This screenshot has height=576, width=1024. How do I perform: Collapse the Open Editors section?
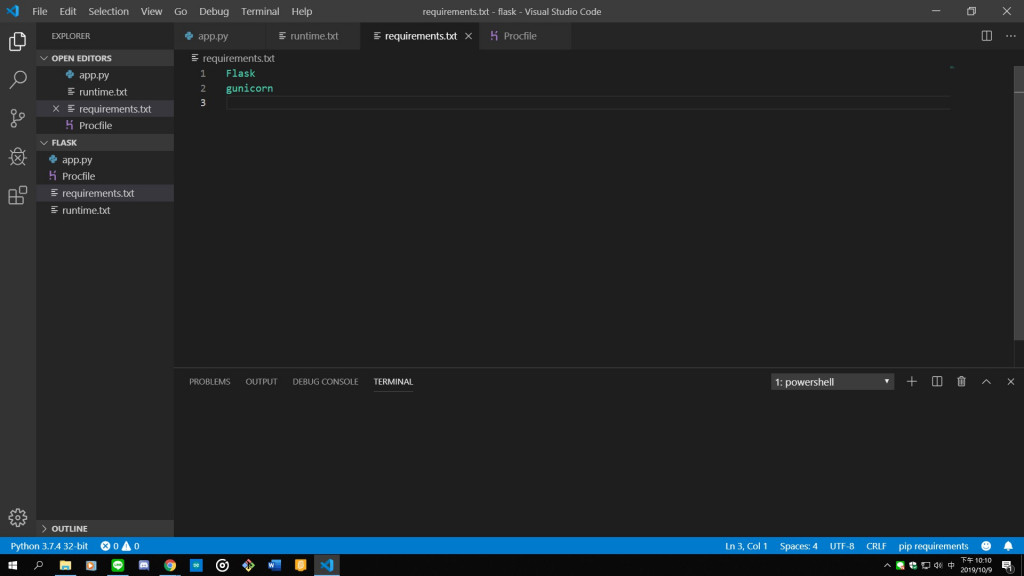[x=104, y=58]
